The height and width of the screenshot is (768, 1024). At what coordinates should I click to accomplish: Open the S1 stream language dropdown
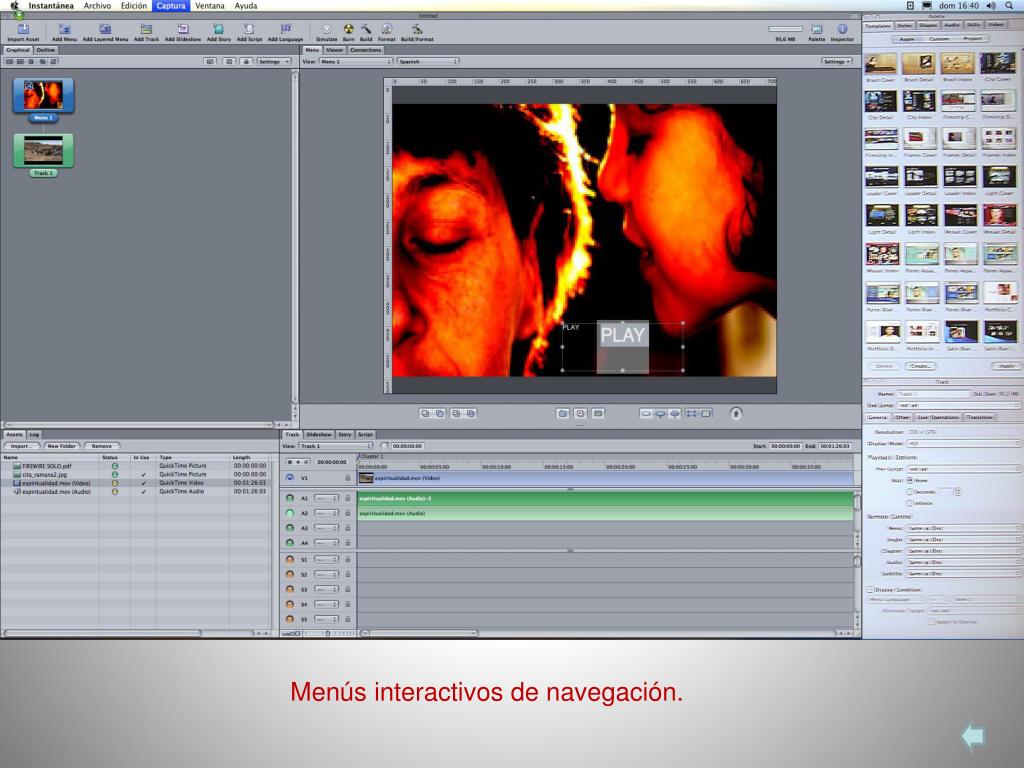click(x=326, y=560)
